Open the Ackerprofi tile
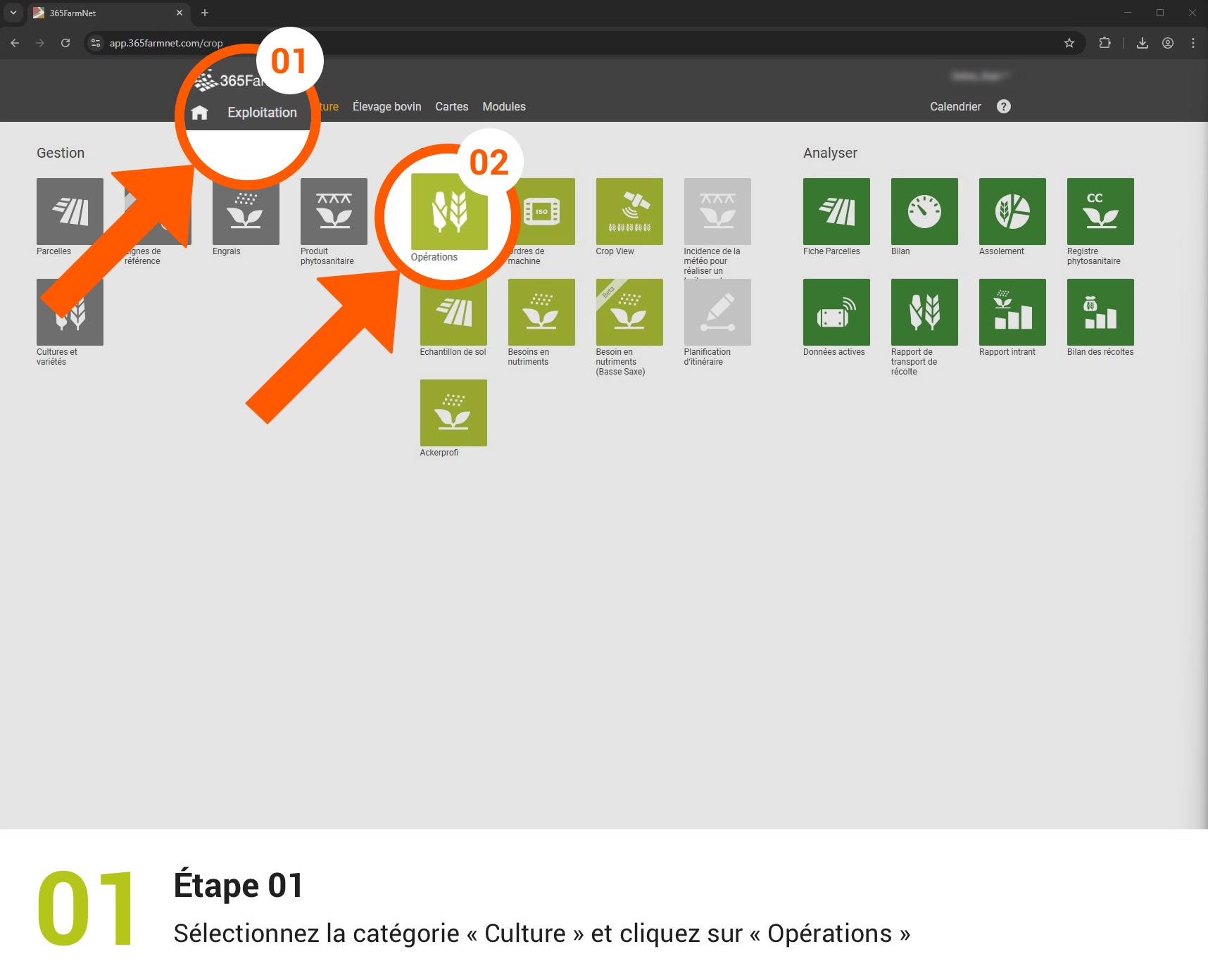Viewport: 1208px width, 980px height. (453, 413)
